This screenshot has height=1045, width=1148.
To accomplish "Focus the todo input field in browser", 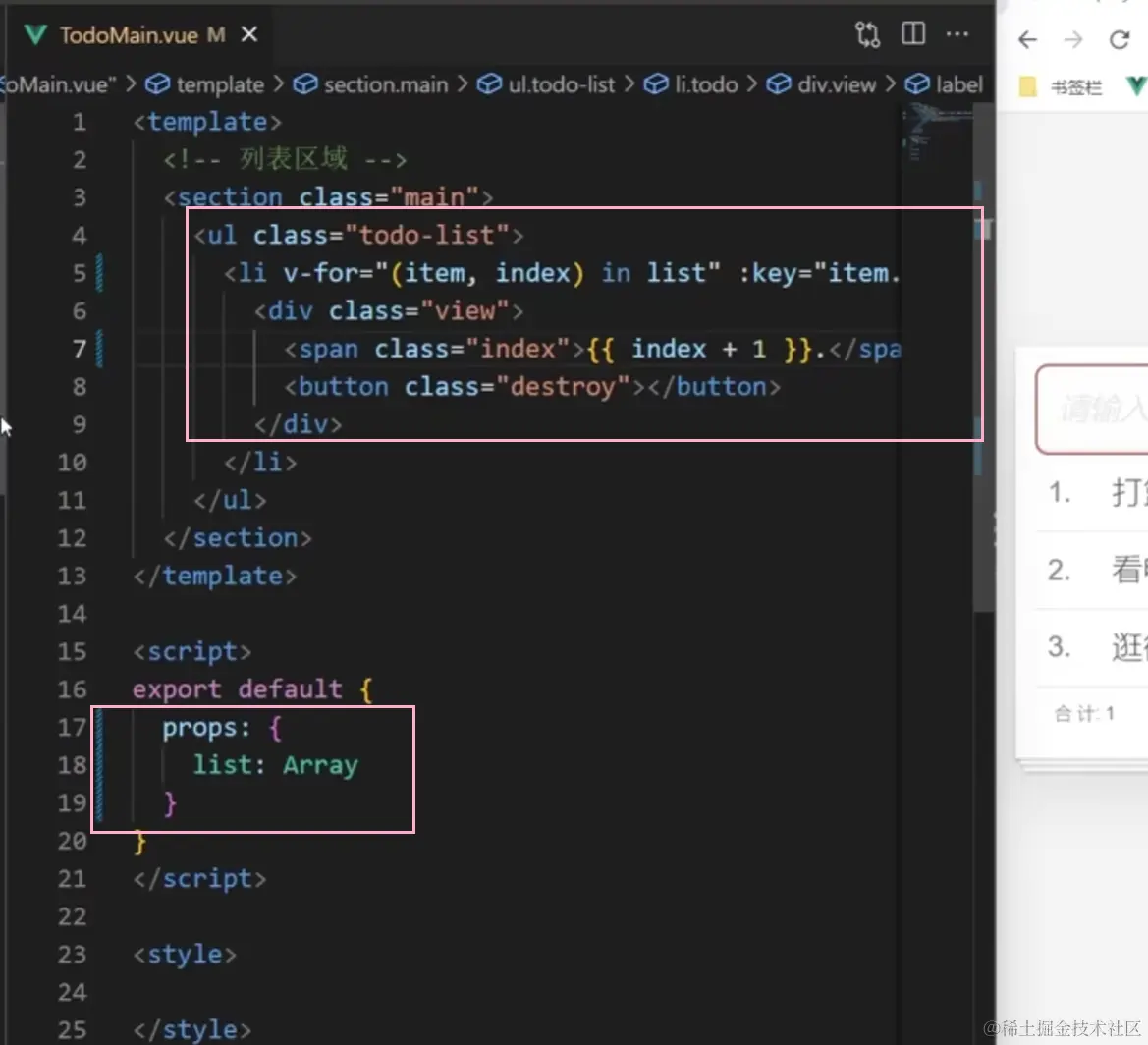I will pyautogui.click(x=1092, y=410).
